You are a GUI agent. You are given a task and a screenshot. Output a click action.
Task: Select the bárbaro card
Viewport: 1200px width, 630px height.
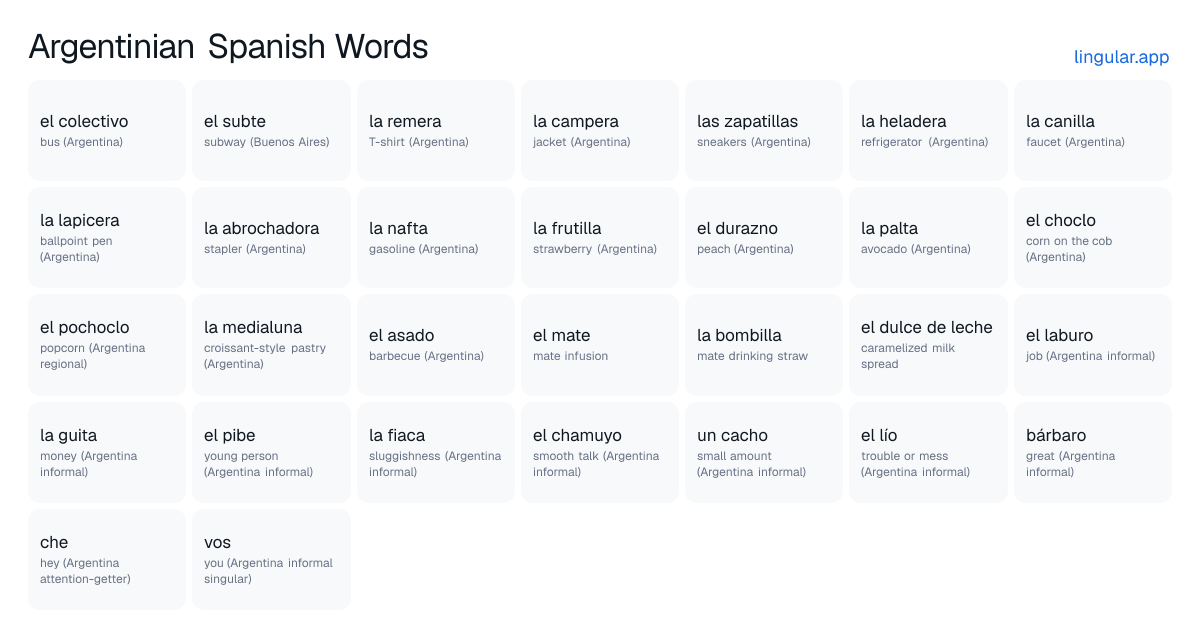1093,452
